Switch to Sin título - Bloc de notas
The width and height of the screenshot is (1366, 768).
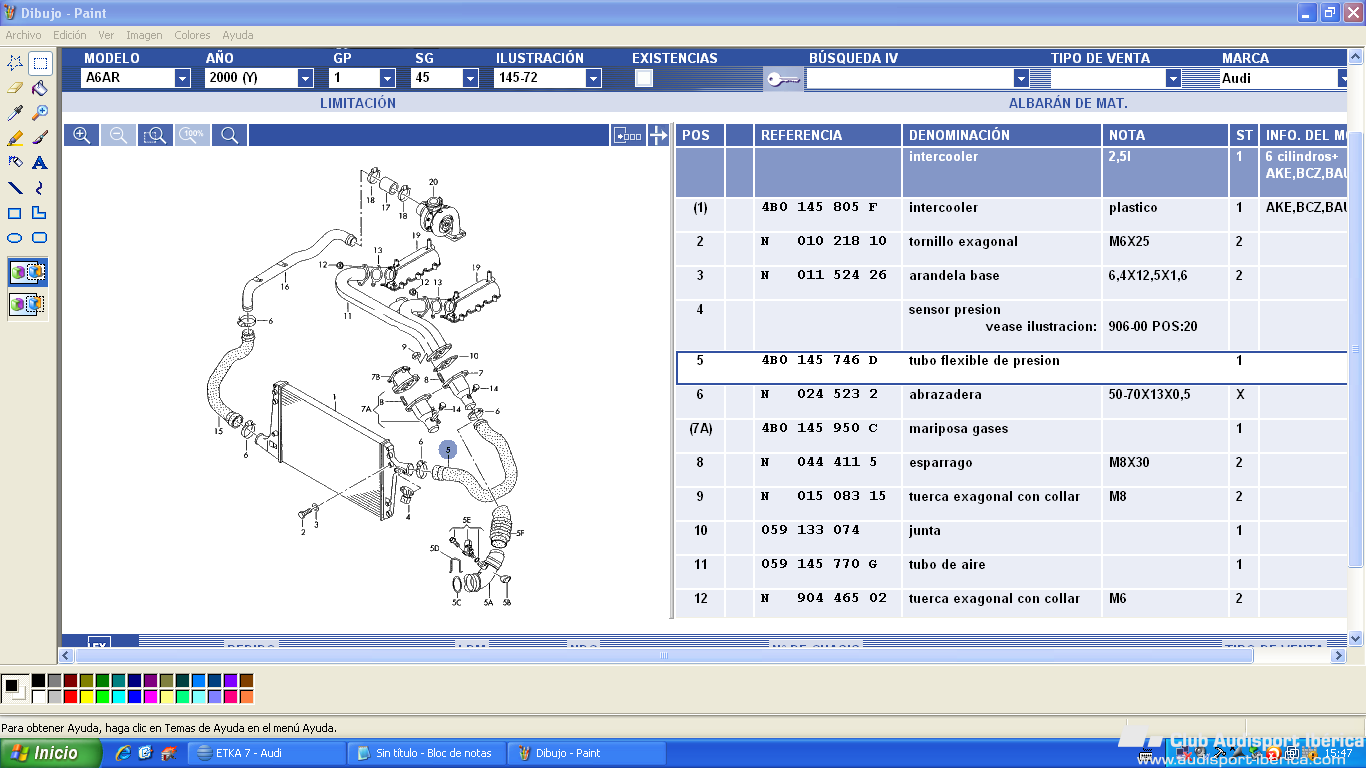[x=427, y=753]
